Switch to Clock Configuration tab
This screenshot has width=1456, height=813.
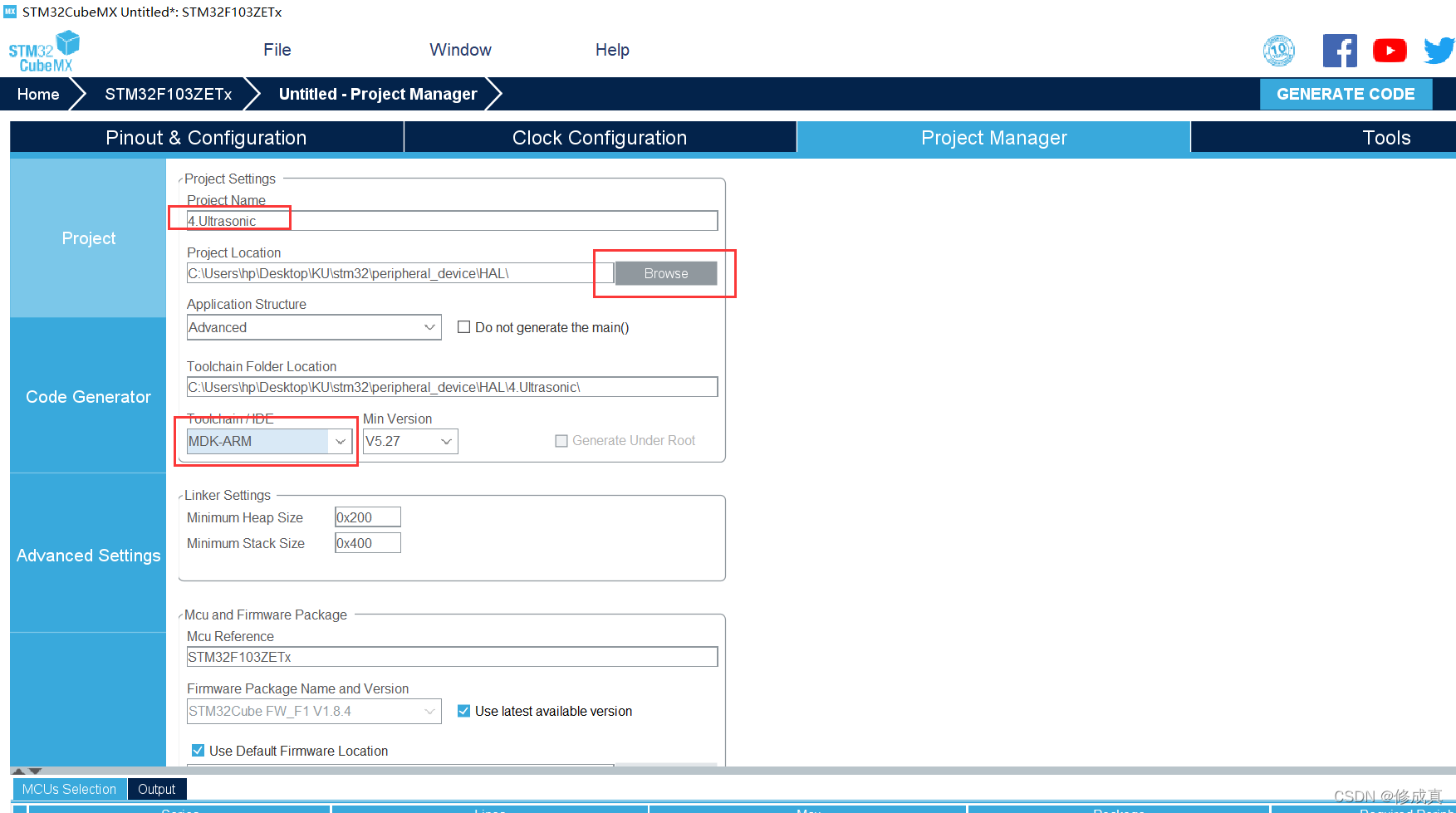coord(600,138)
